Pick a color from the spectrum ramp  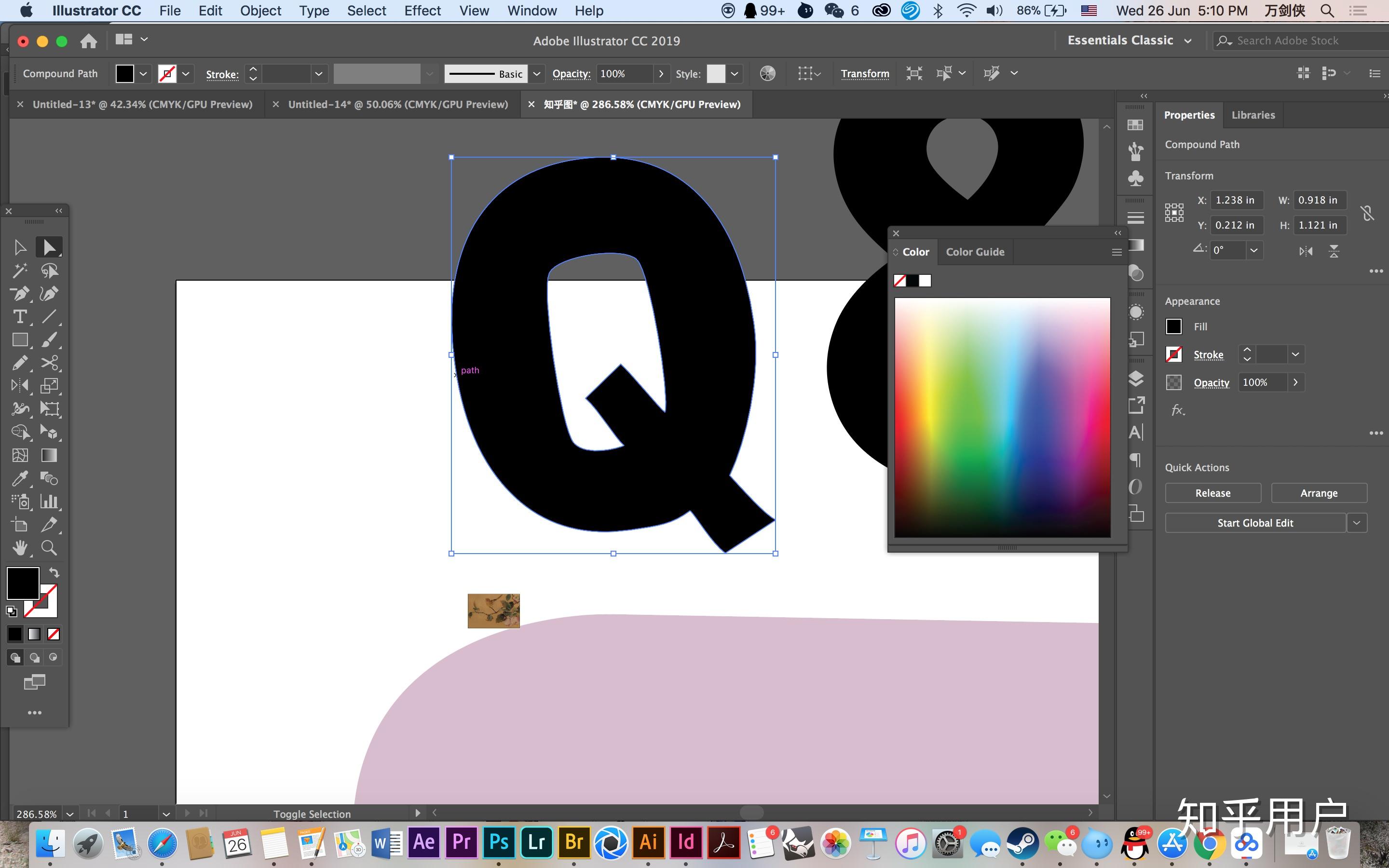[x=1002, y=417]
